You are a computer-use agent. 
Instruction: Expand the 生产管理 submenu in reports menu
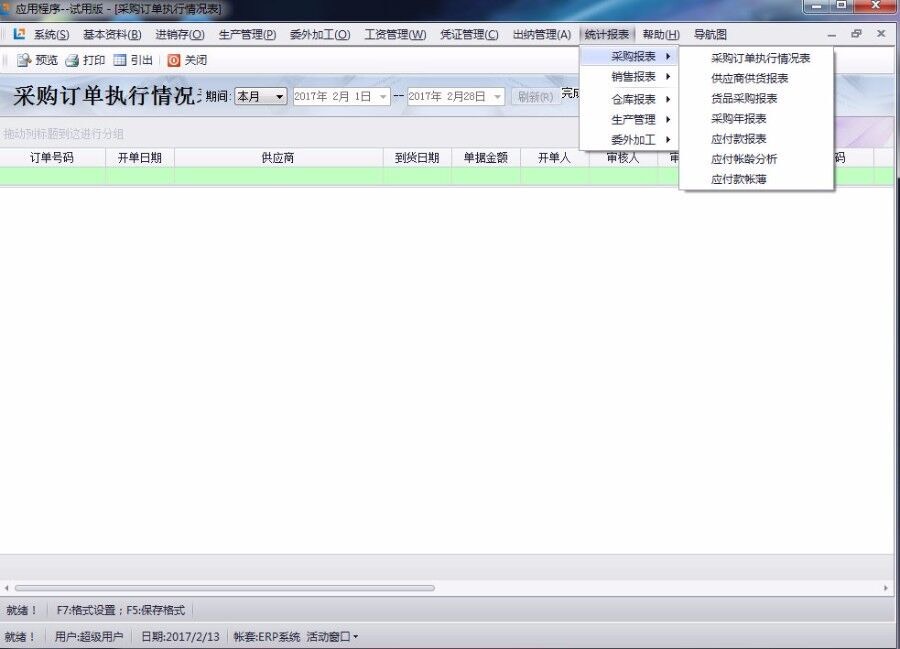(630, 119)
